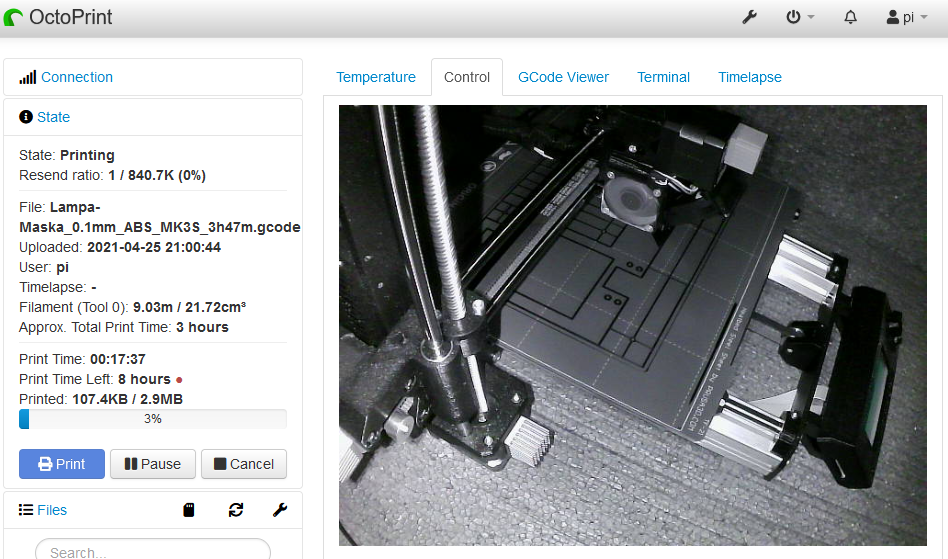
Task: Cancel the current print job
Action: [244, 464]
